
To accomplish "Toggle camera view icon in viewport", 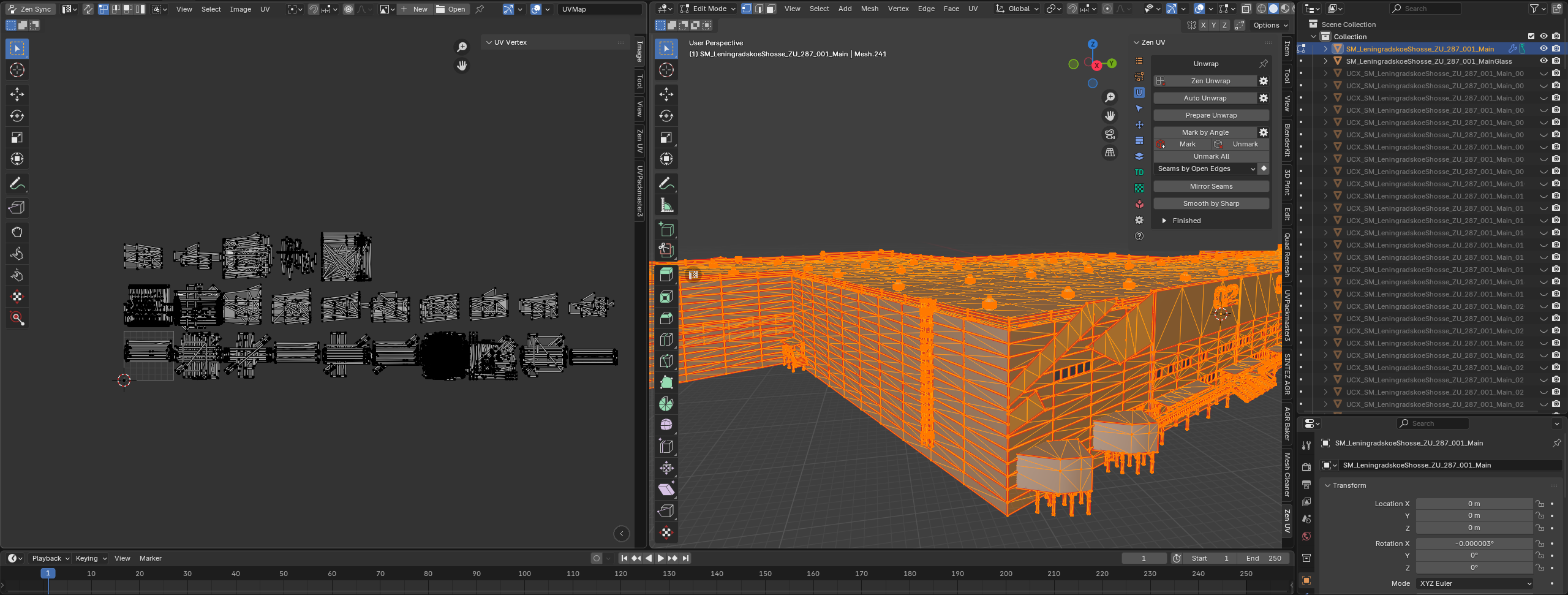I will pyautogui.click(x=1110, y=134).
